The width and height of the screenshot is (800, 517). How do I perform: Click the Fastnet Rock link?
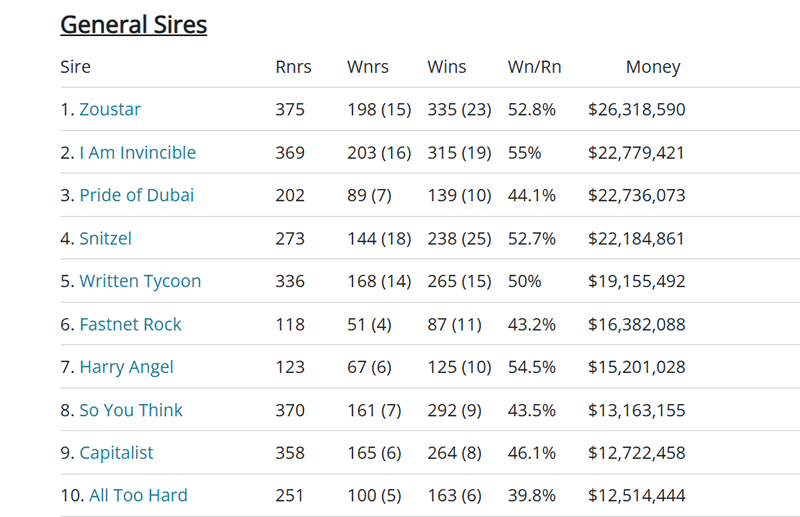pyautogui.click(x=130, y=325)
